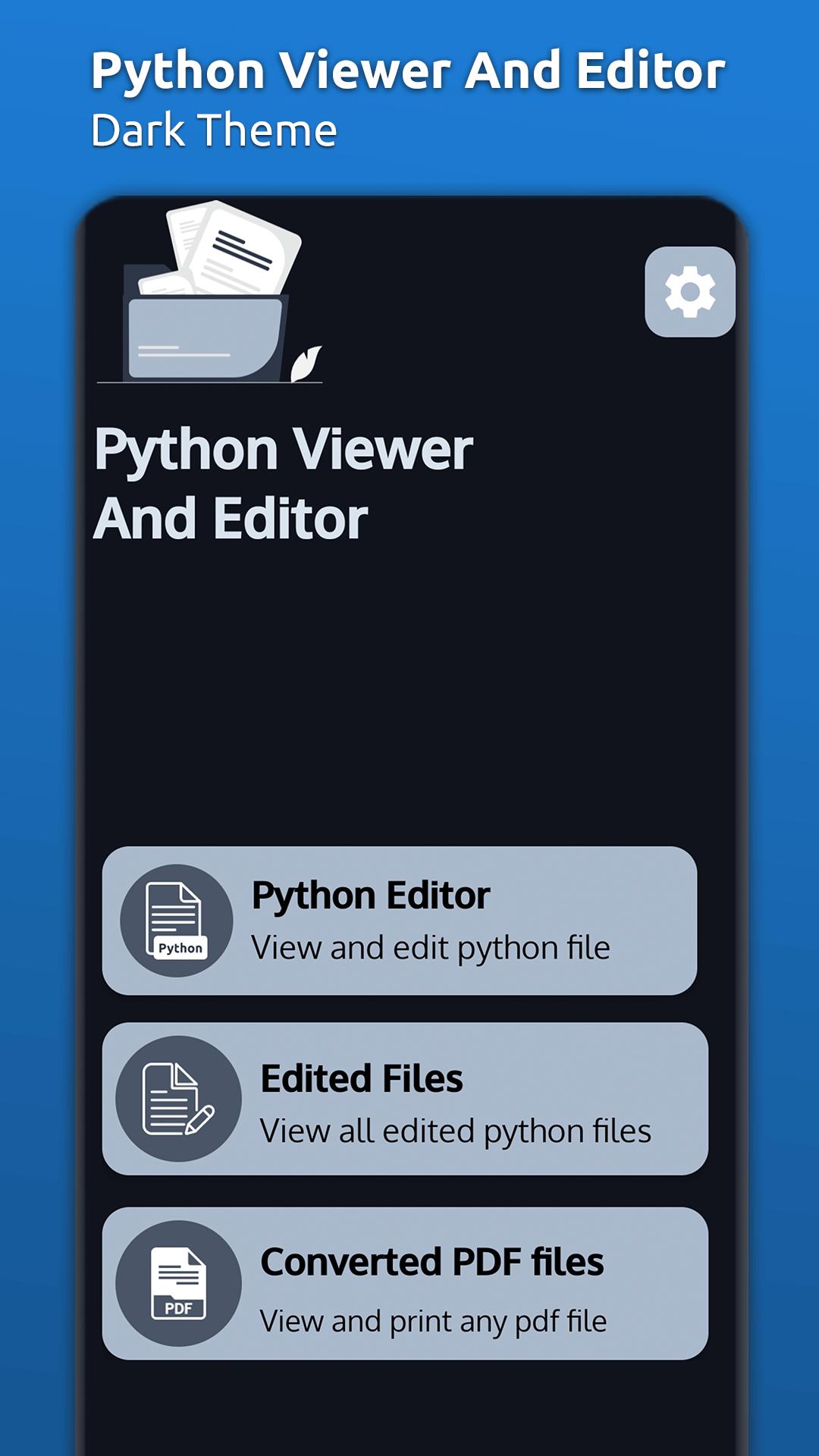Open the Python Editor card
The width and height of the screenshot is (819, 1456).
399,921
